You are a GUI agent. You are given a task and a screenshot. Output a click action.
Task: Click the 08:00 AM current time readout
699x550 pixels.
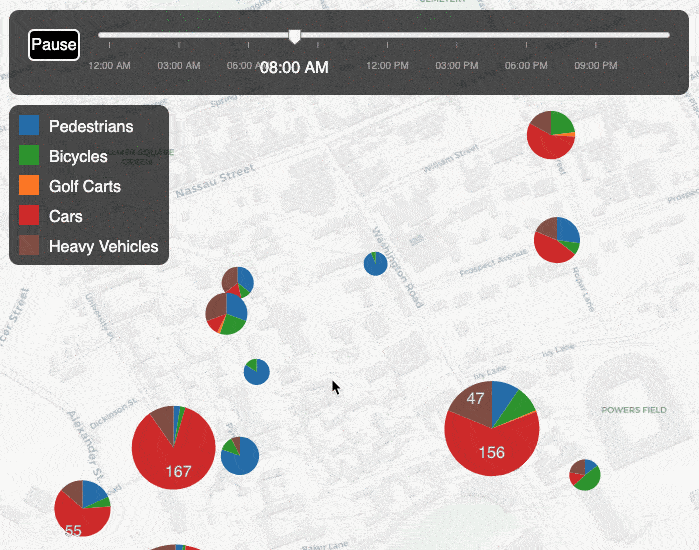coord(294,67)
